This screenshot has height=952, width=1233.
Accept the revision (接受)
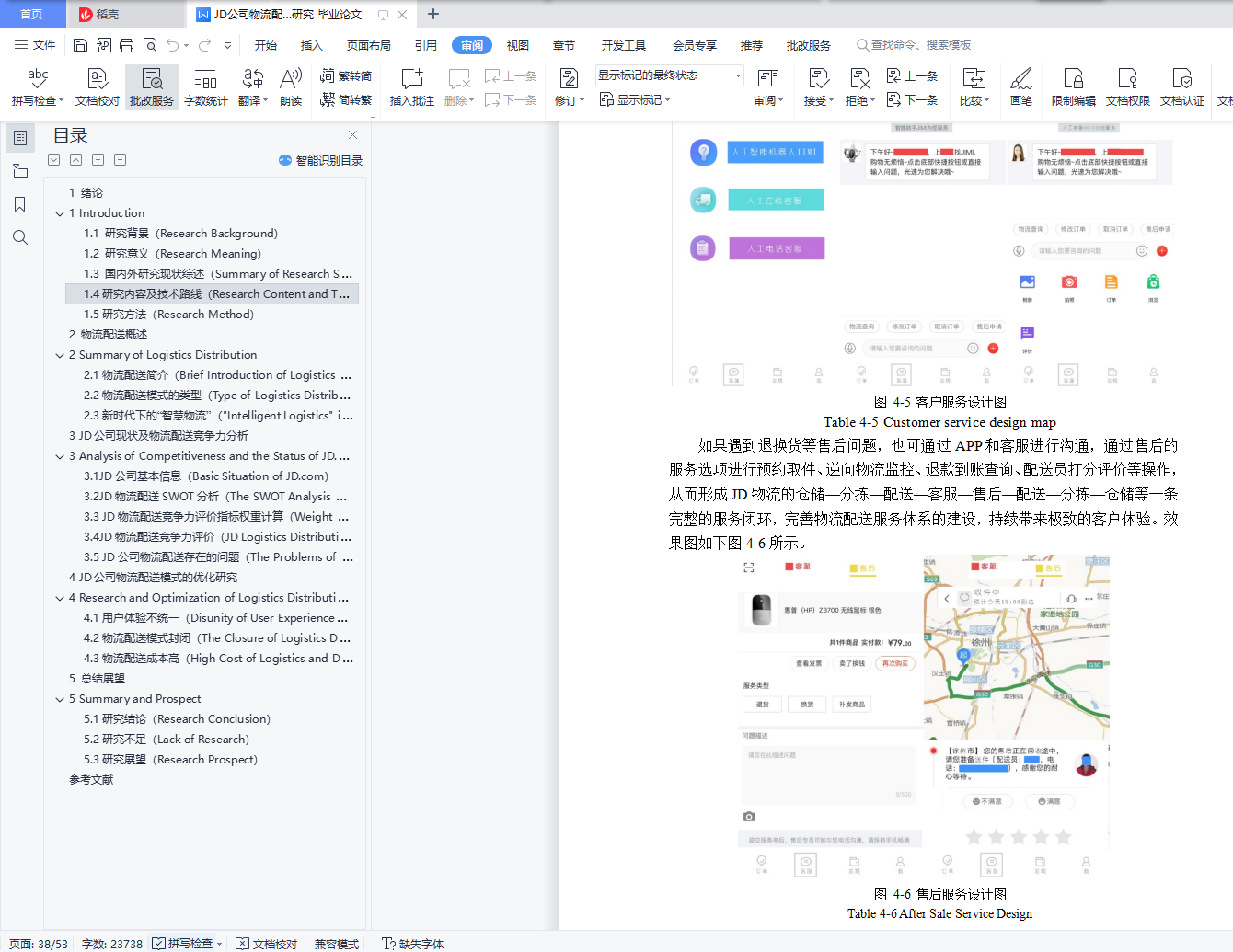coord(818,87)
